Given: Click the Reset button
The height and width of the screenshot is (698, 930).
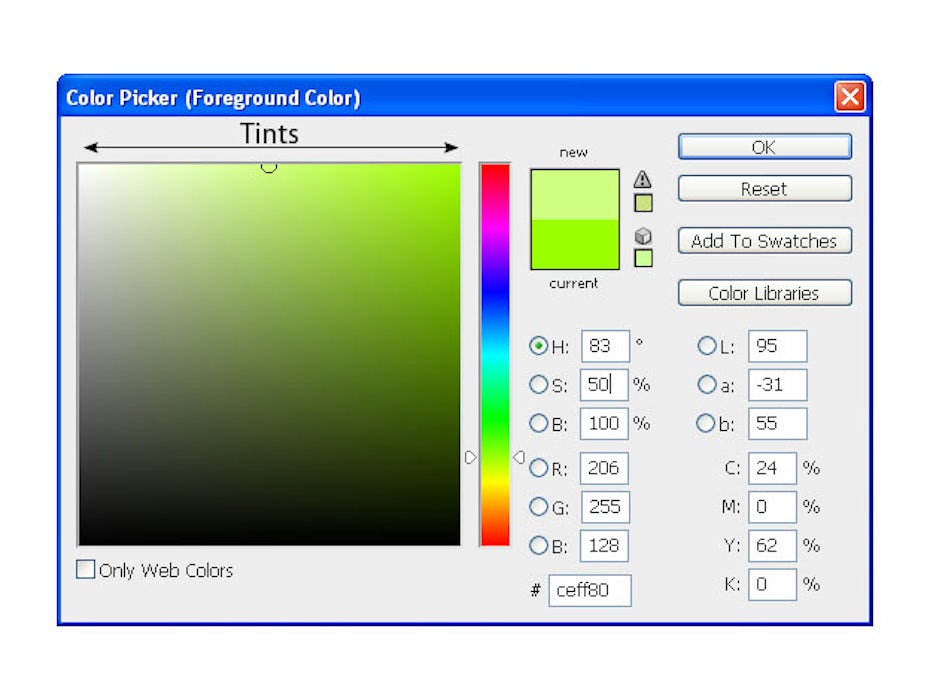Looking at the screenshot, I should (x=764, y=189).
